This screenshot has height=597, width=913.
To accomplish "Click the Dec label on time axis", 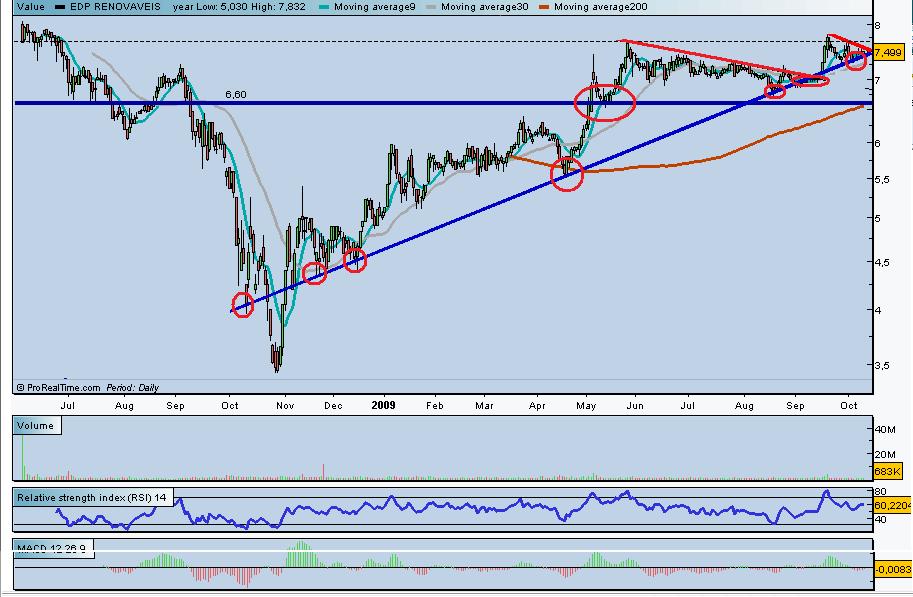I will (x=333, y=405).
